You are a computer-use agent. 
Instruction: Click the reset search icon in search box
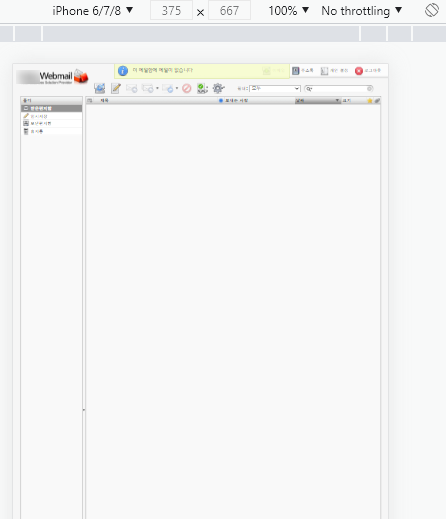[369, 89]
